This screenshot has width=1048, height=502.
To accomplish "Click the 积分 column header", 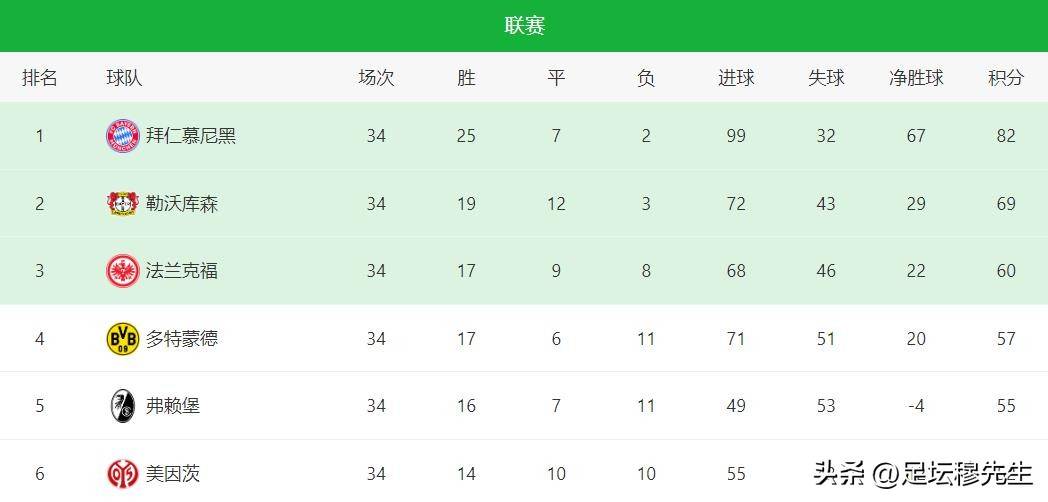I will (1006, 78).
